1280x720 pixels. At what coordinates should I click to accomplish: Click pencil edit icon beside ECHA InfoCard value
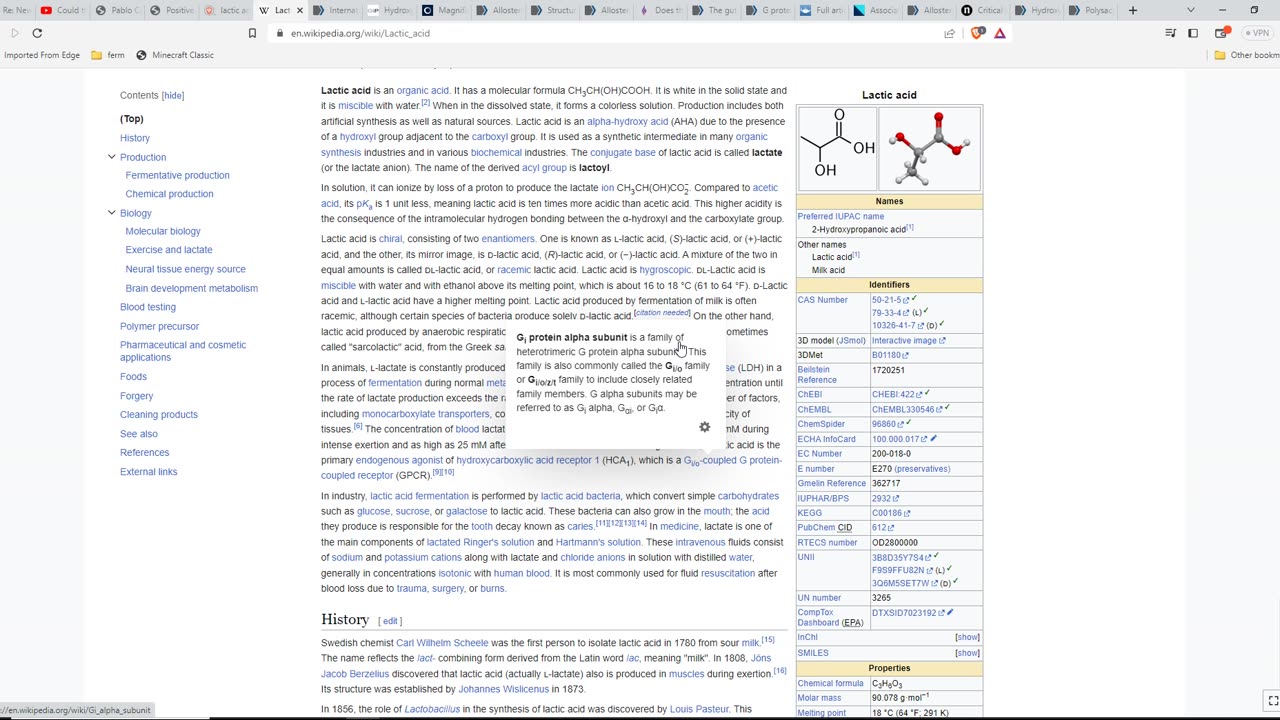click(x=933, y=439)
